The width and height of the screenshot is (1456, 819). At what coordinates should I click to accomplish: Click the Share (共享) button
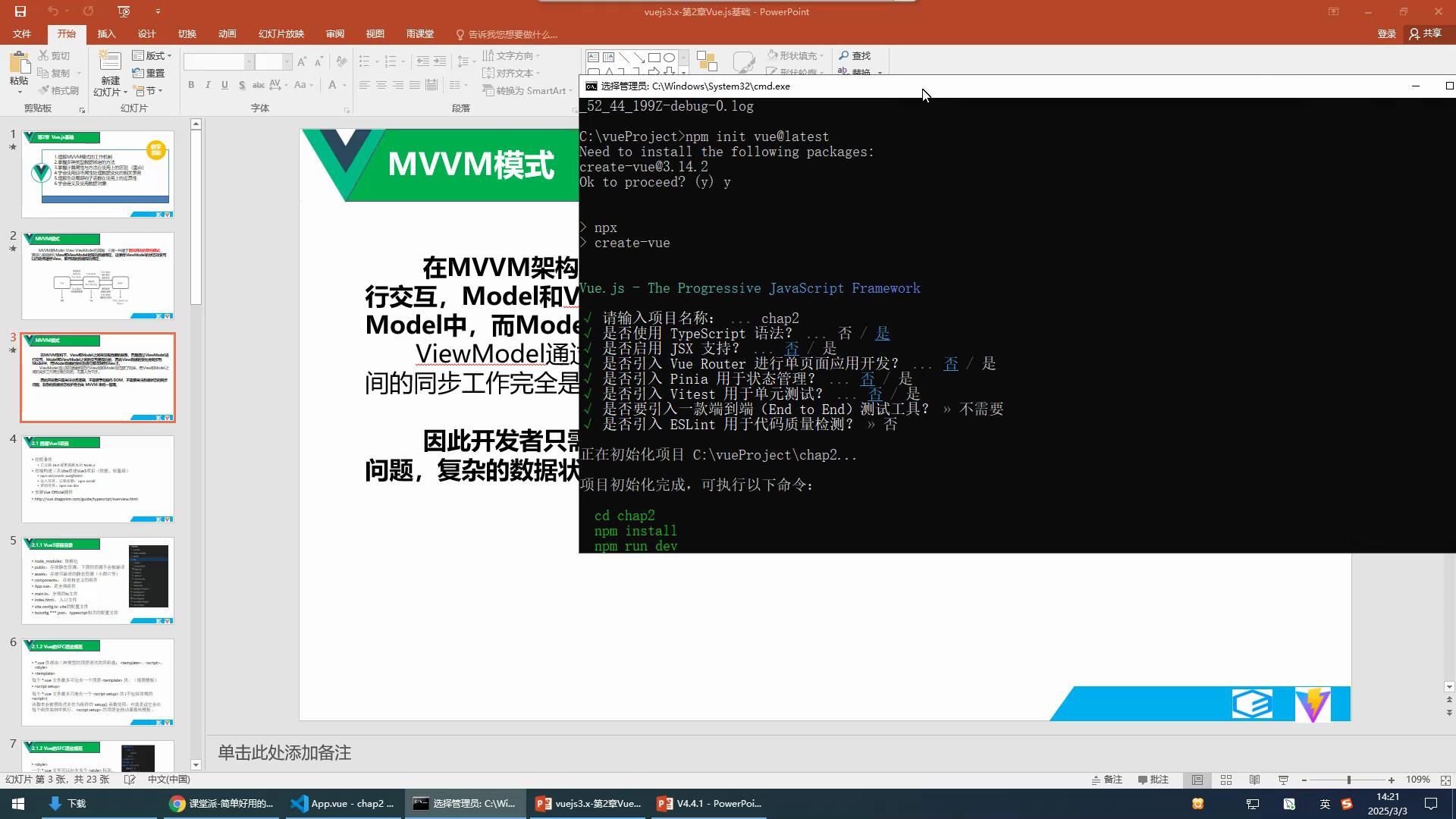[x=1426, y=33]
